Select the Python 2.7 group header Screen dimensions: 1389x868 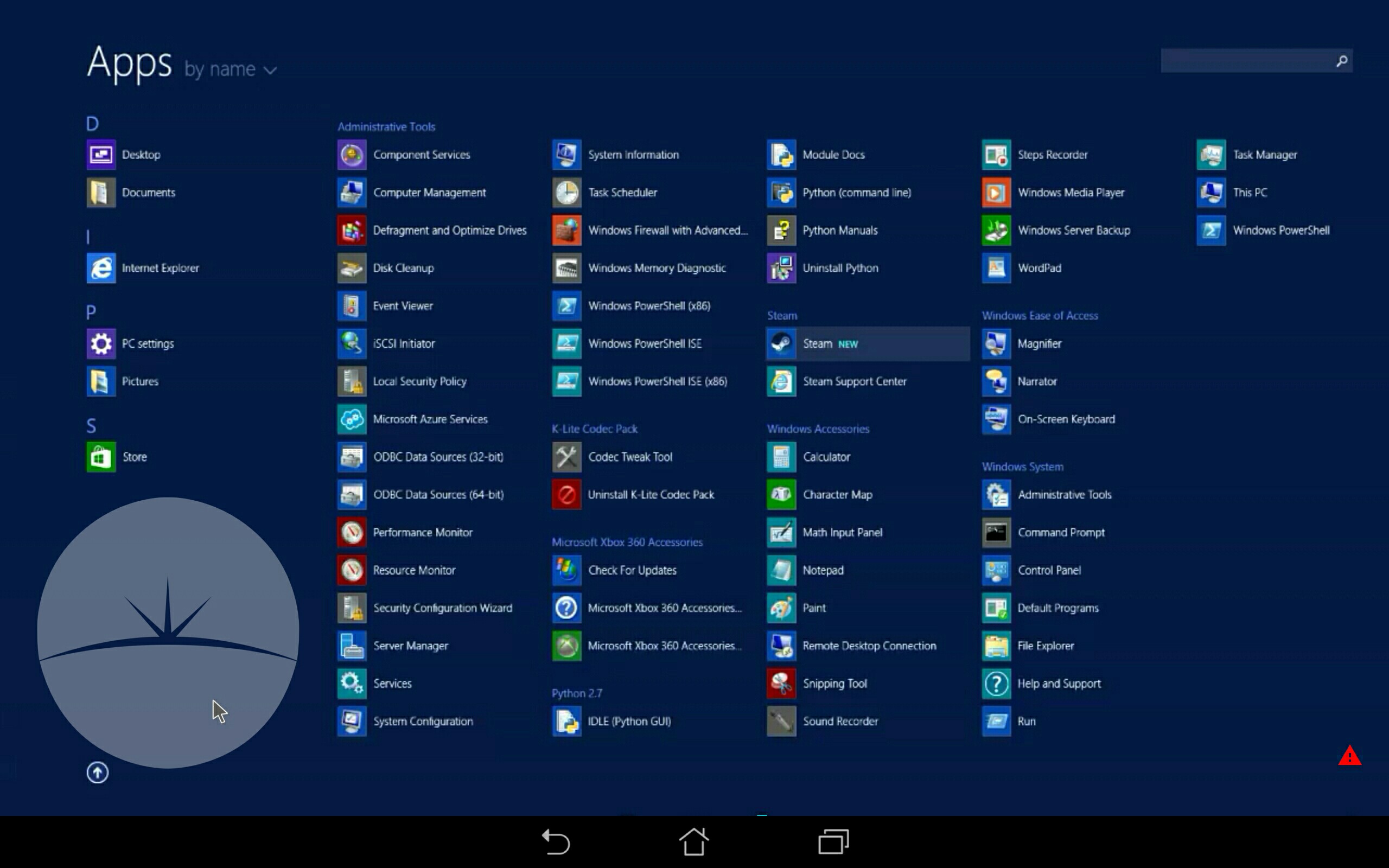[577, 693]
